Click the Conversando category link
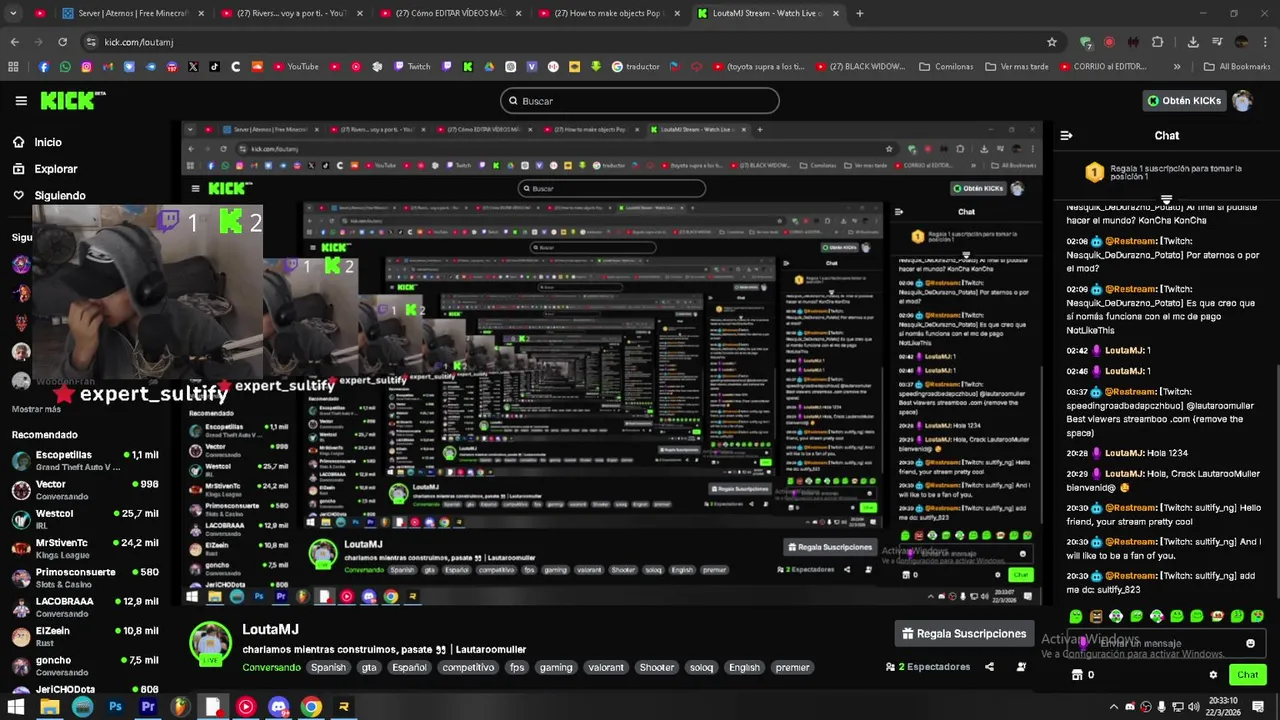The height and width of the screenshot is (720, 1280). [x=271, y=667]
